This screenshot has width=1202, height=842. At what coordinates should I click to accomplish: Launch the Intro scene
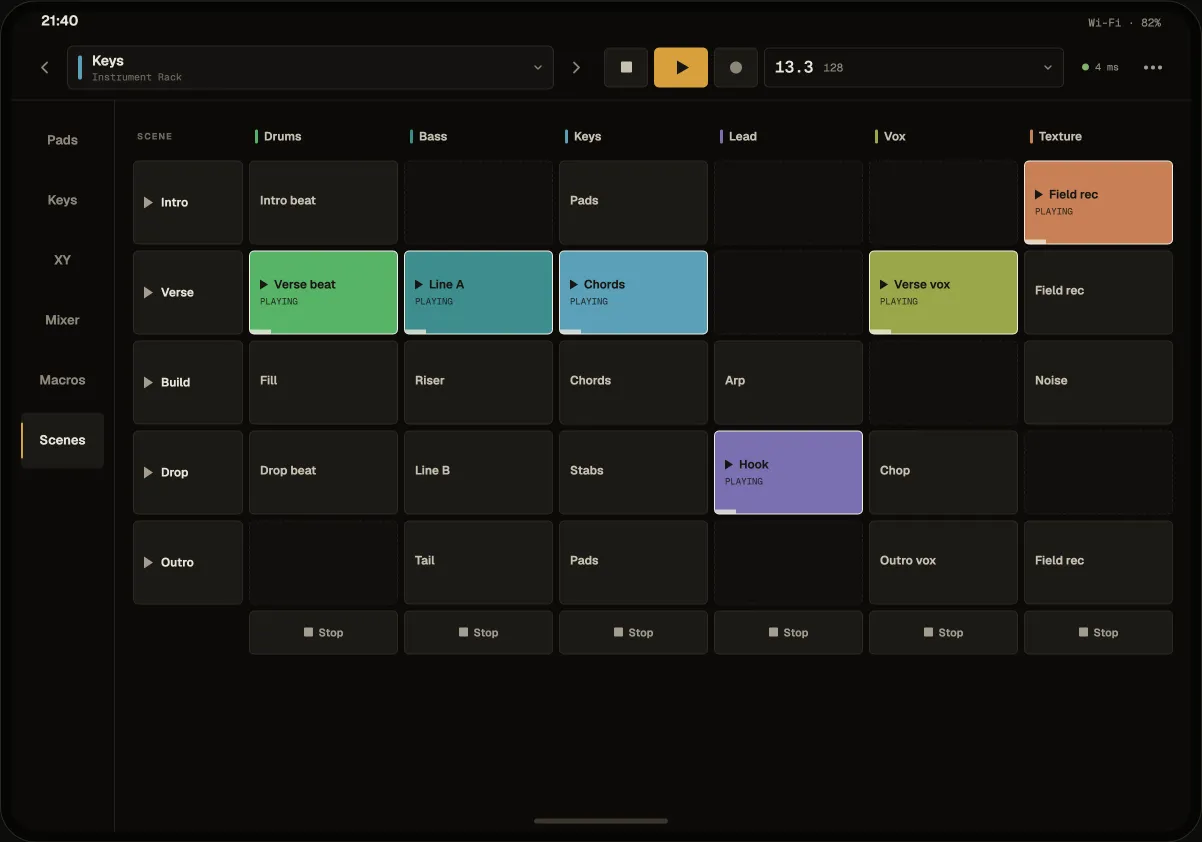click(x=188, y=202)
